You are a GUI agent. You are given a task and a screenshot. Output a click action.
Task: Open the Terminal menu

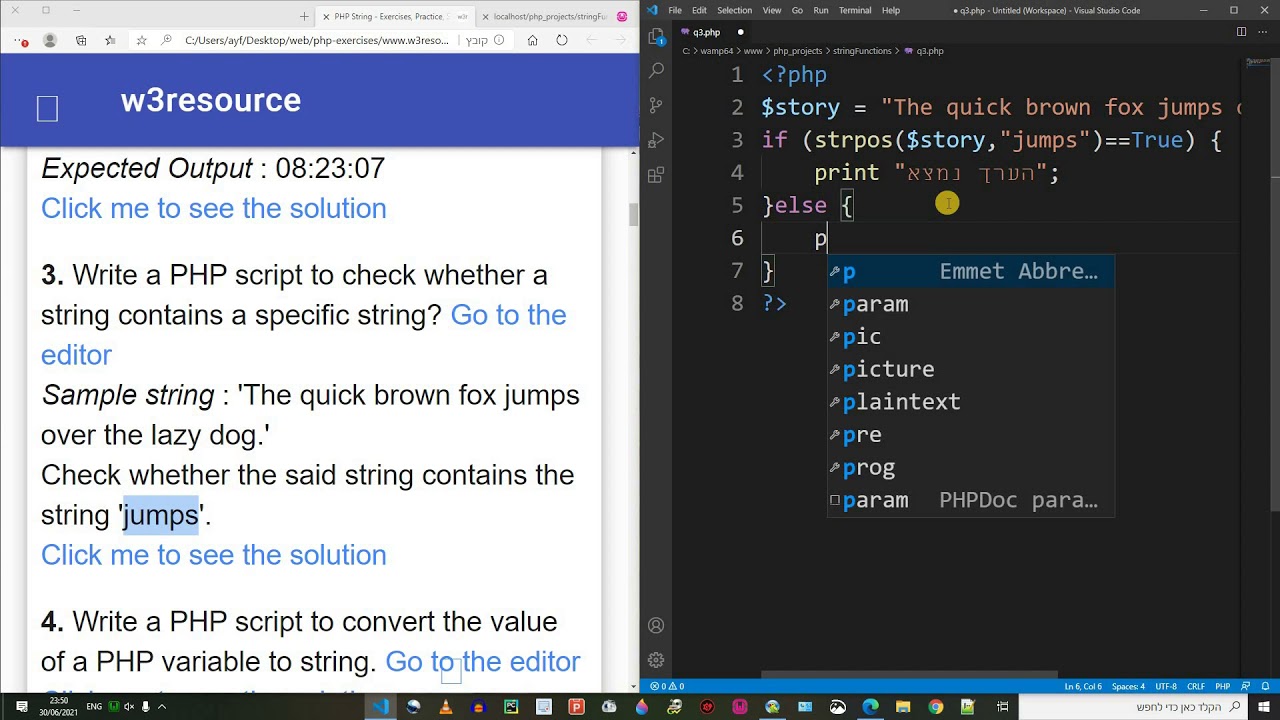click(x=855, y=10)
